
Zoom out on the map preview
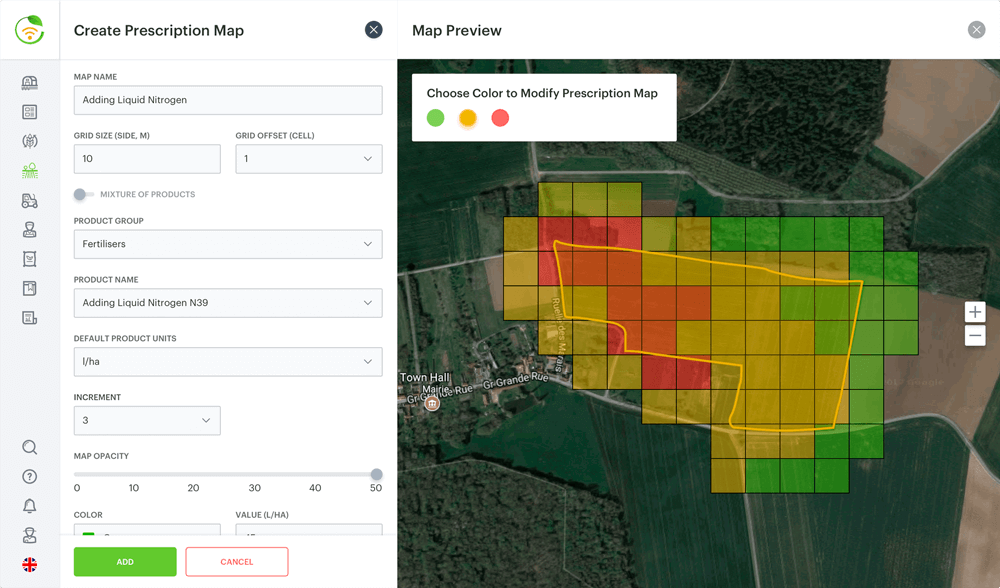(x=975, y=336)
